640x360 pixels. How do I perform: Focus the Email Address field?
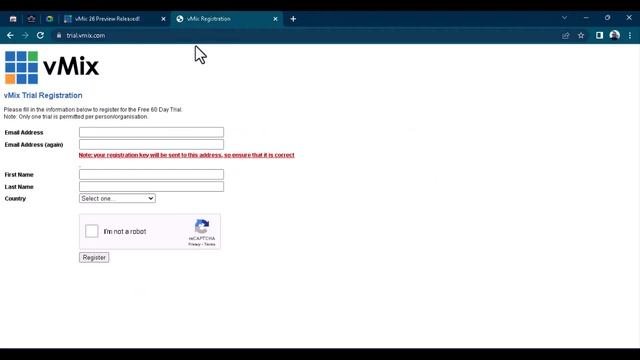click(x=151, y=132)
